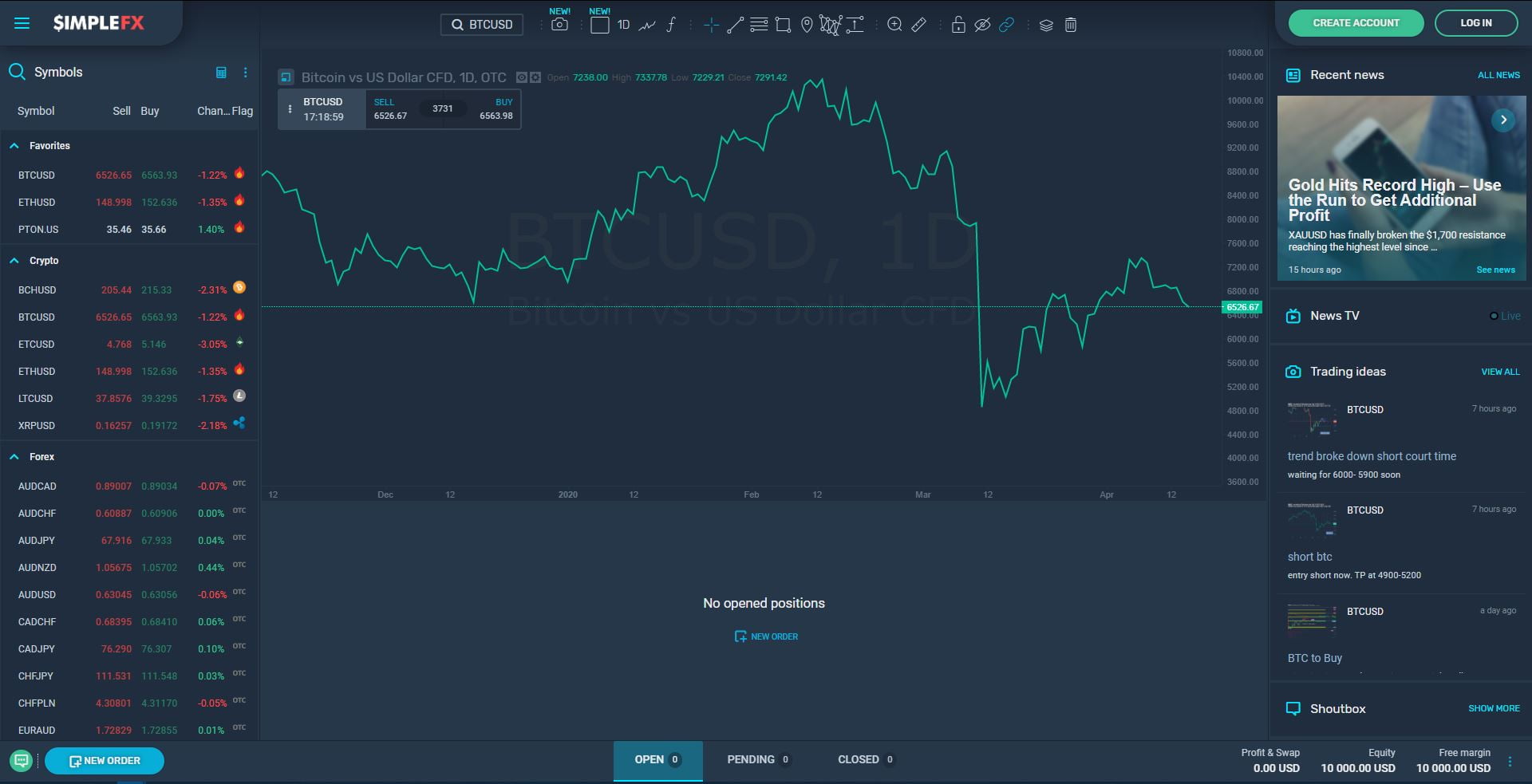This screenshot has height=784, width=1532.
Task: Select the LTCUSD row
Action: [x=129, y=399]
